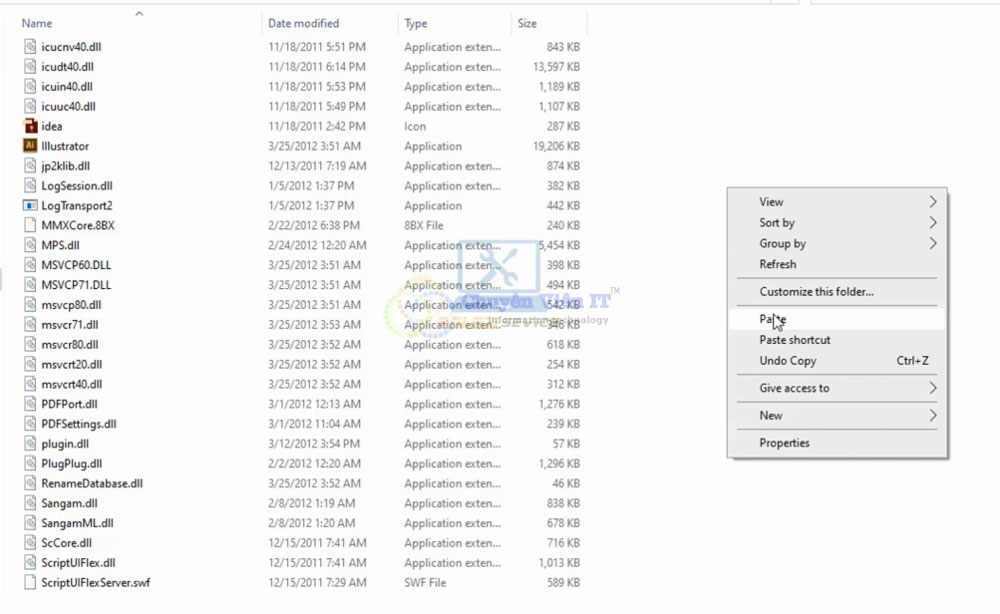The image size is (1000, 614).
Task: Click the Illustrator application icon
Action: coord(30,146)
